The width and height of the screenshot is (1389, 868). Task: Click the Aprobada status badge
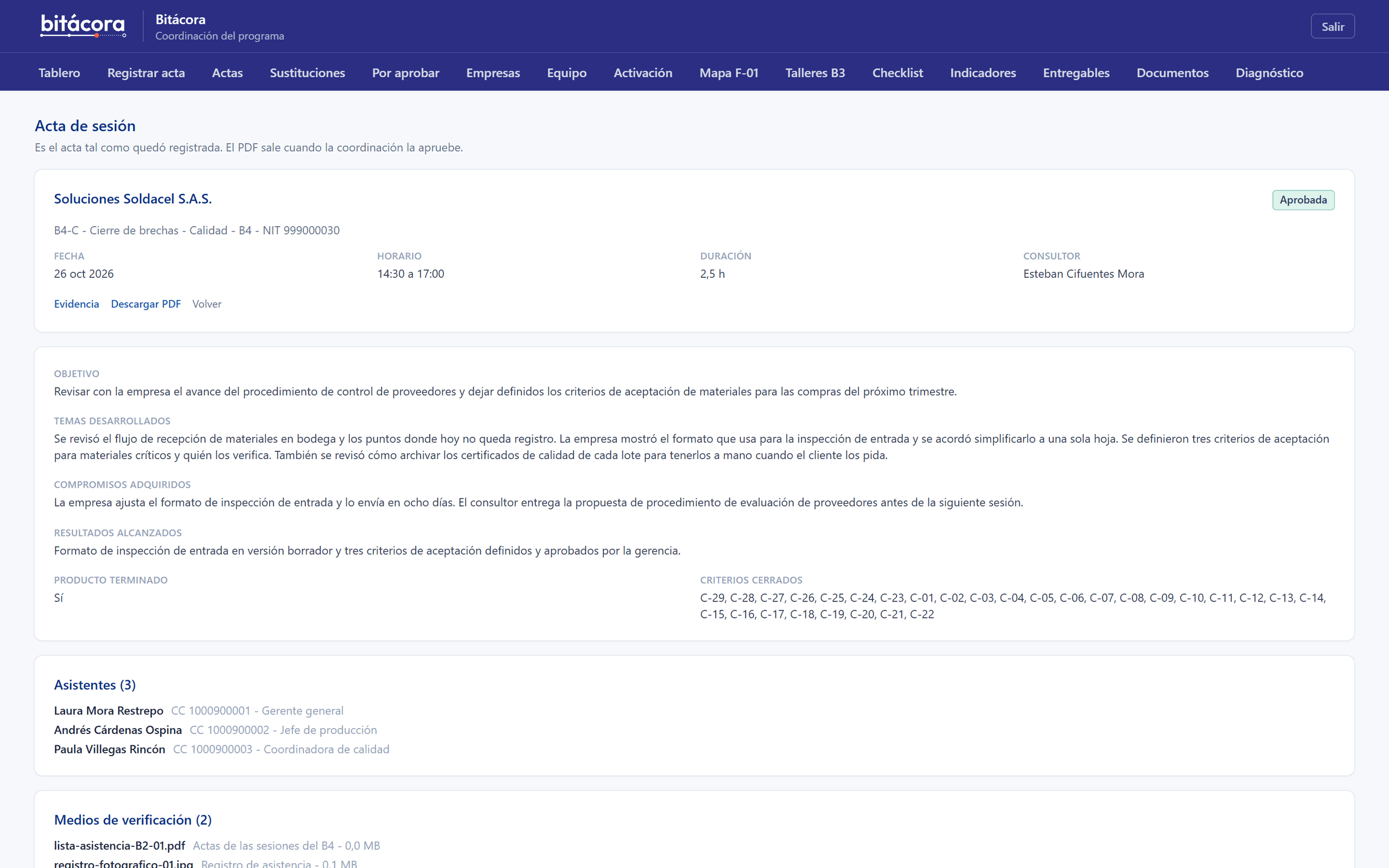1303,200
